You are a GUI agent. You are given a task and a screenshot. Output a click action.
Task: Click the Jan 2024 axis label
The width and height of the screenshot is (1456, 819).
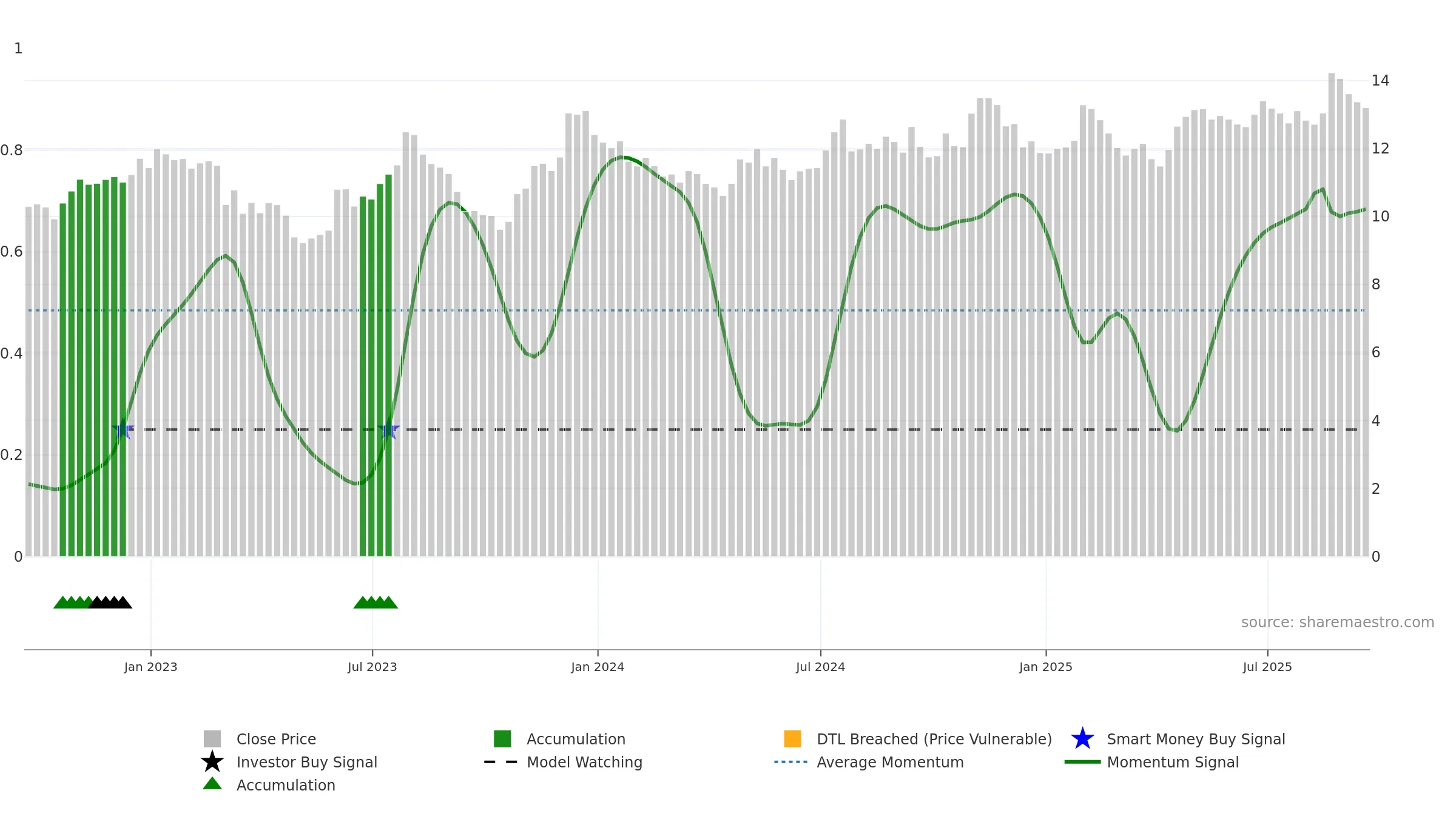pos(598,667)
